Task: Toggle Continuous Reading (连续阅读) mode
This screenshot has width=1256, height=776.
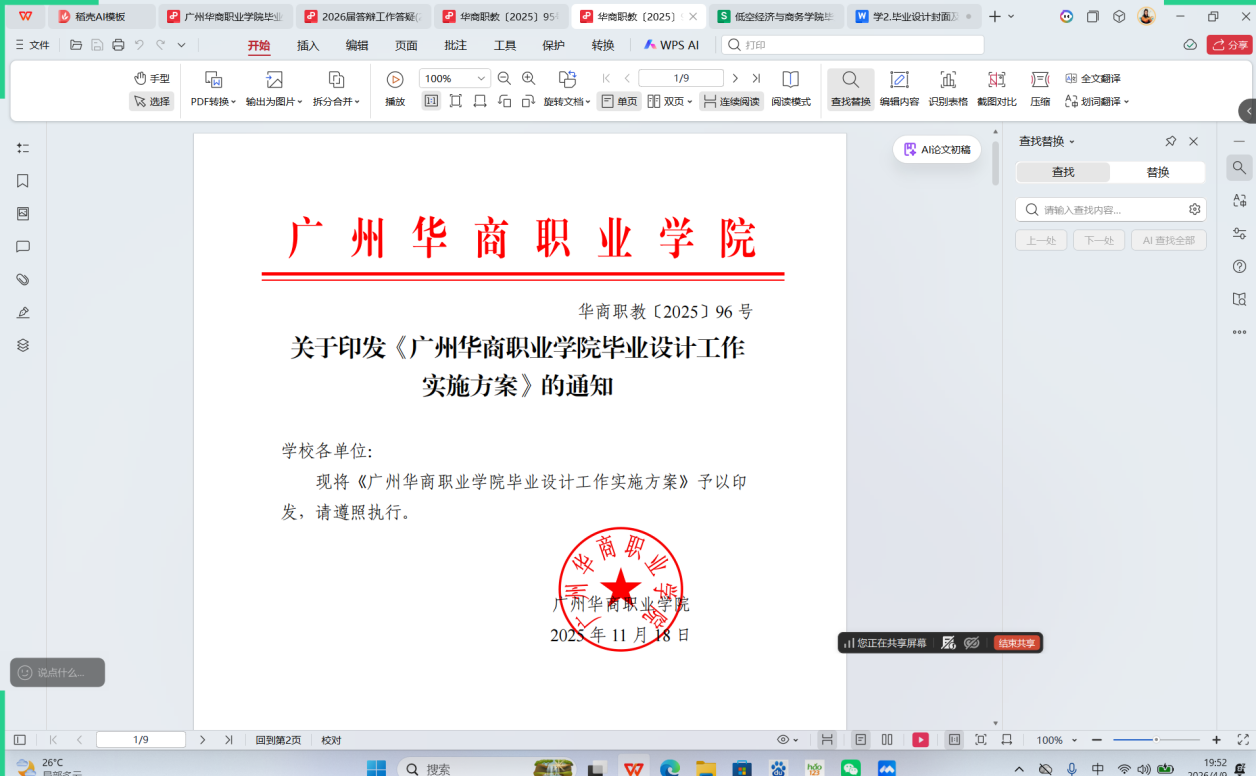Action: click(x=730, y=101)
